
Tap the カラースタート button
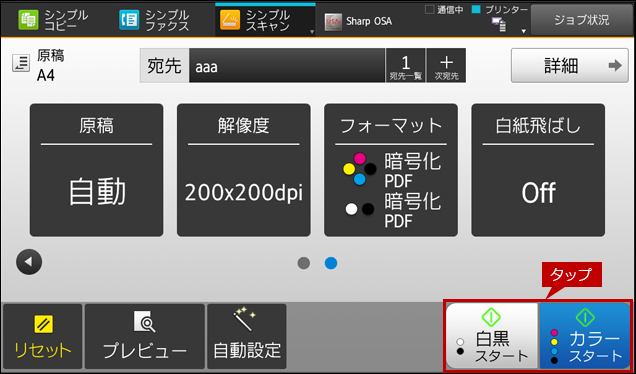point(585,336)
